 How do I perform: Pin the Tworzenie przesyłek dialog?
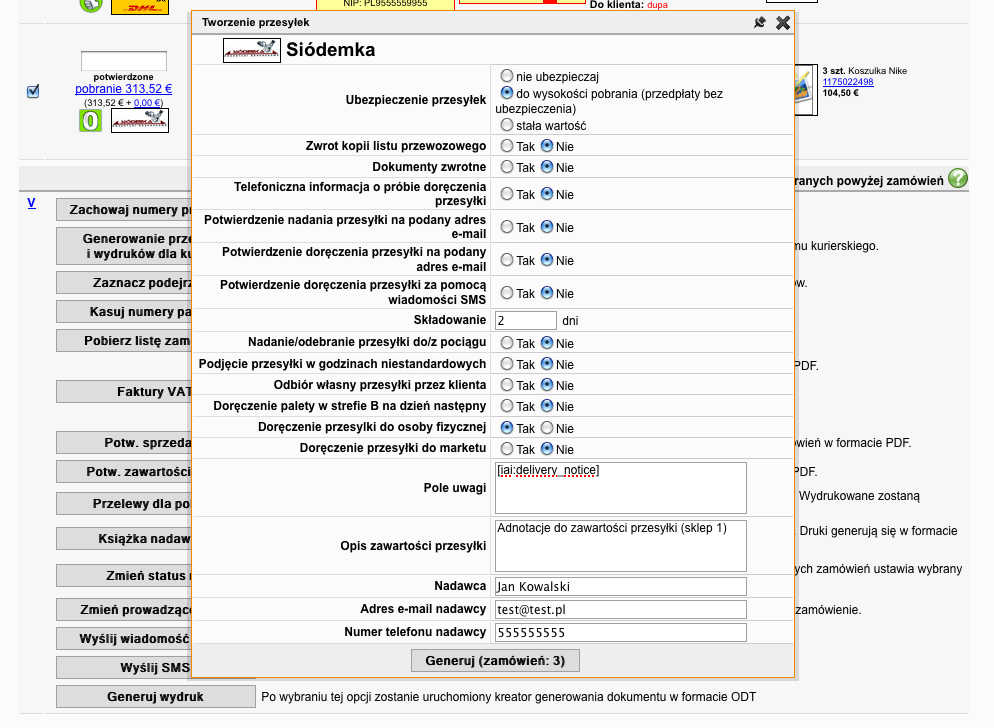(759, 23)
